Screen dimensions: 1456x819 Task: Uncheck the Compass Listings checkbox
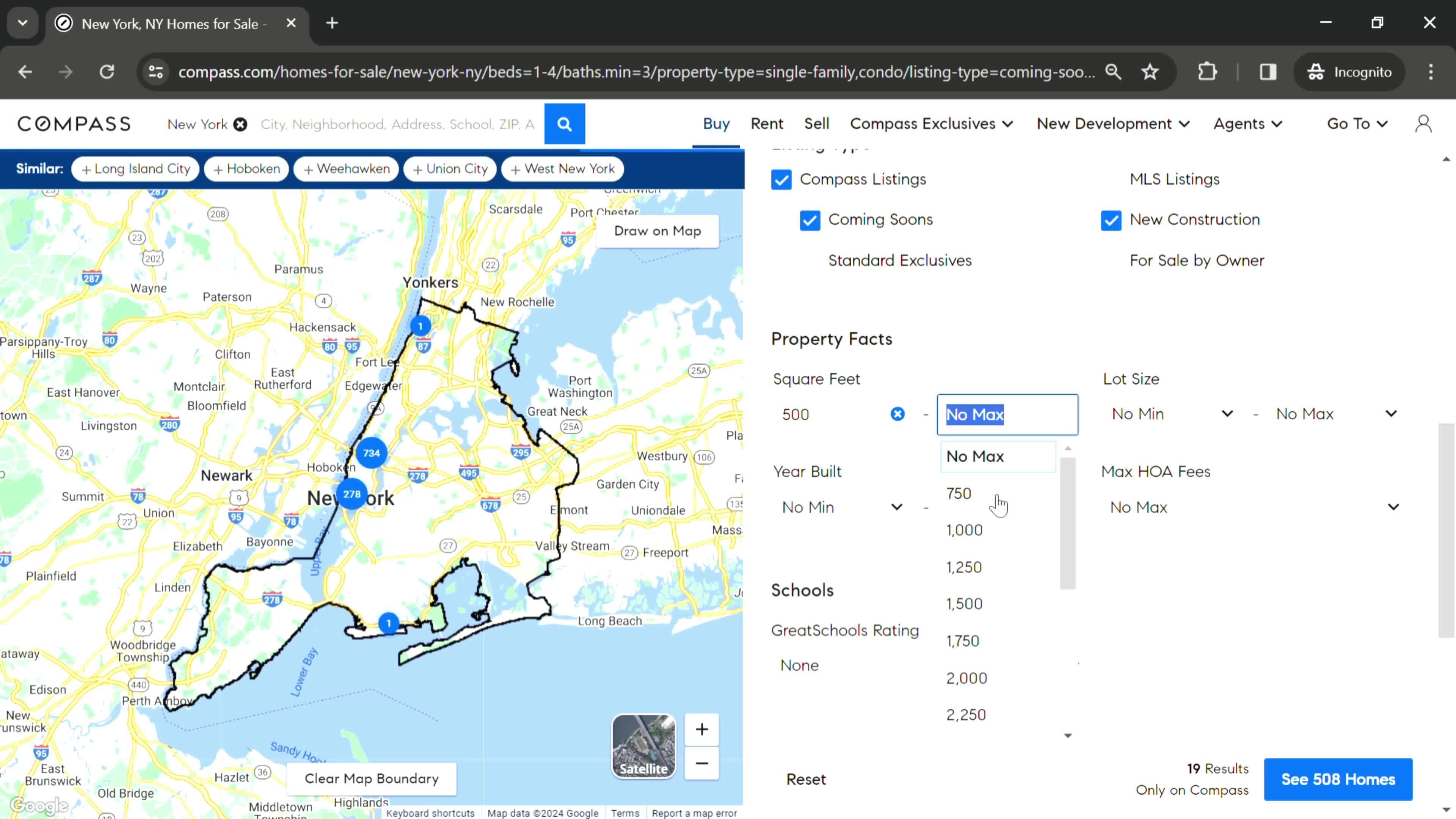coord(781,180)
